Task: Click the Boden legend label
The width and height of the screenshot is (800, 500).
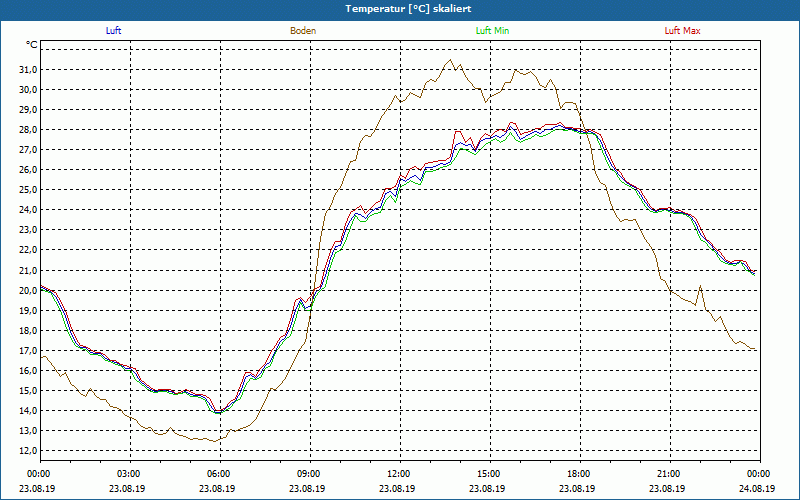Action: pos(303,31)
